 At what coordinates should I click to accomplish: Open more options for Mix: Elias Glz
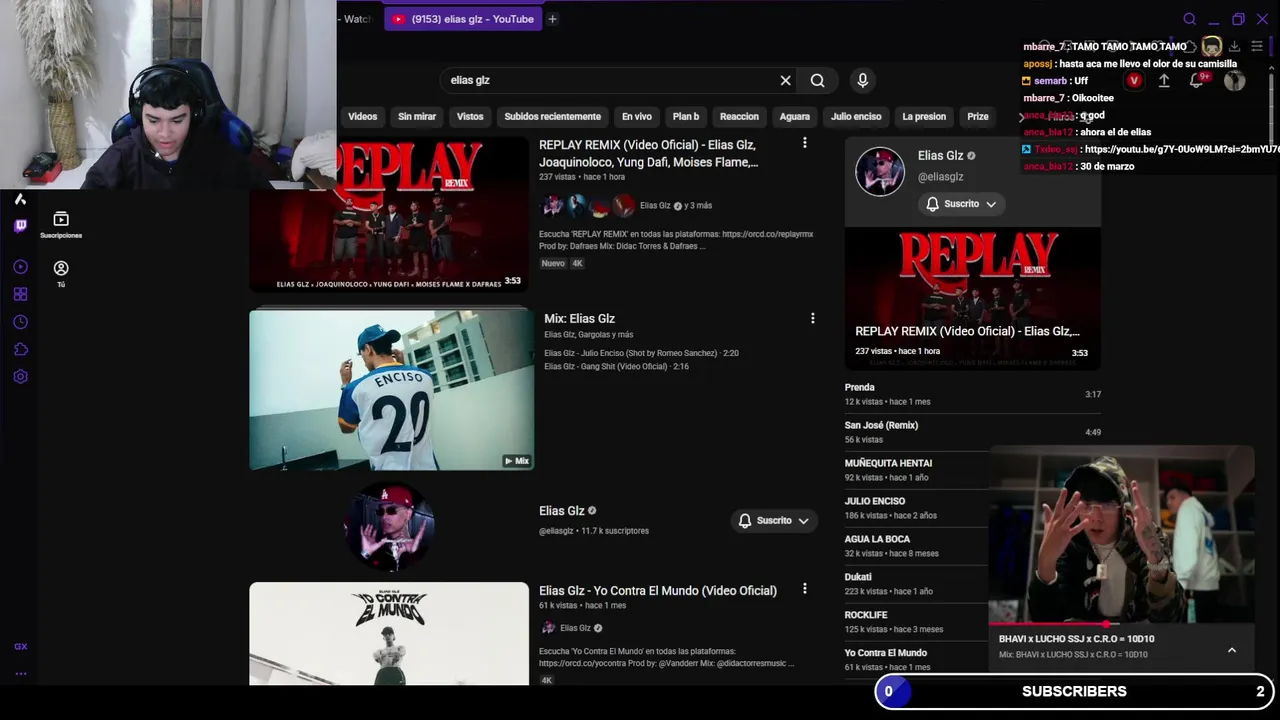tap(812, 318)
